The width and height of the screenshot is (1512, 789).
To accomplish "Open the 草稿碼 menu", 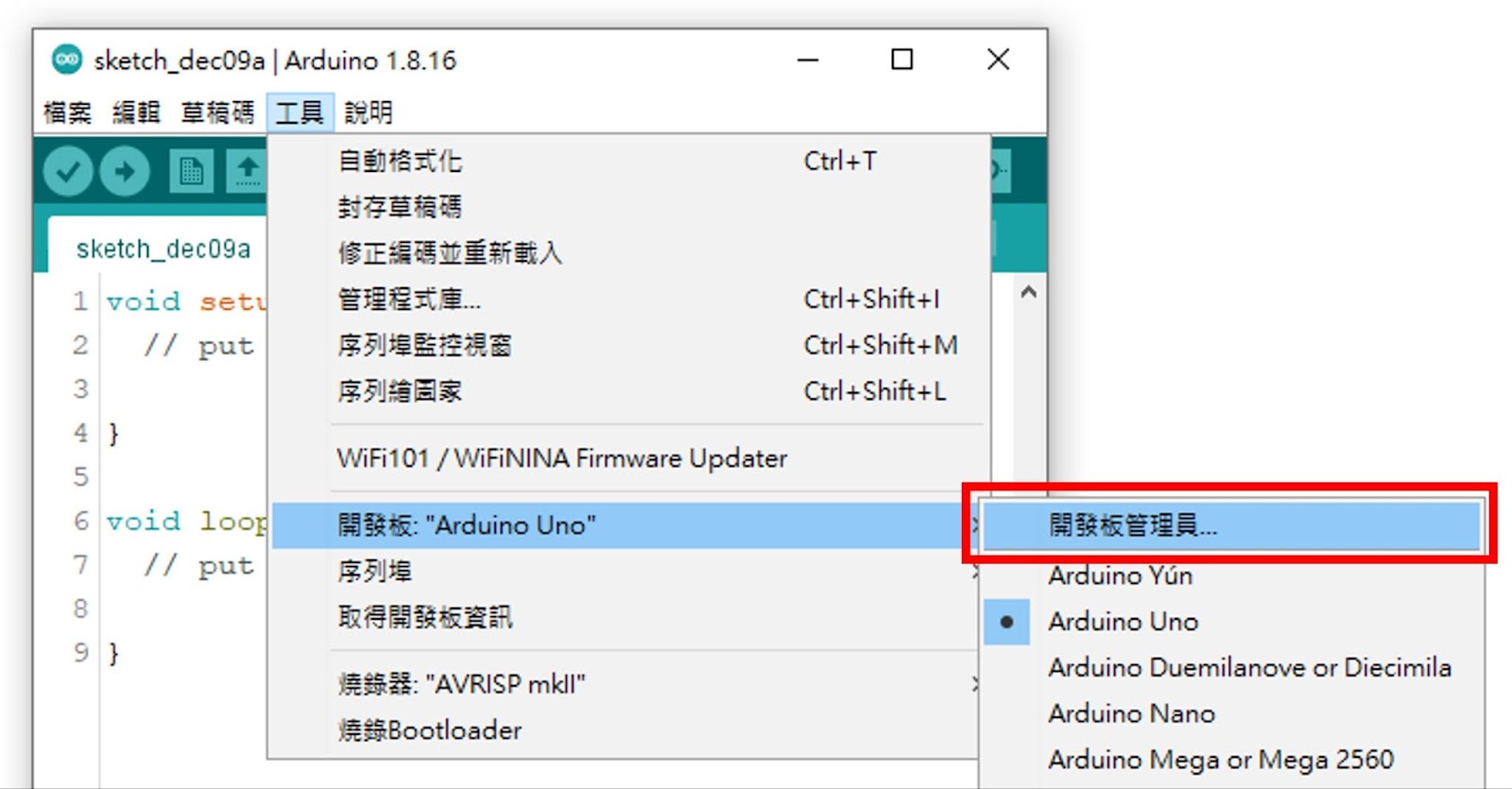I will pyautogui.click(x=218, y=112).
